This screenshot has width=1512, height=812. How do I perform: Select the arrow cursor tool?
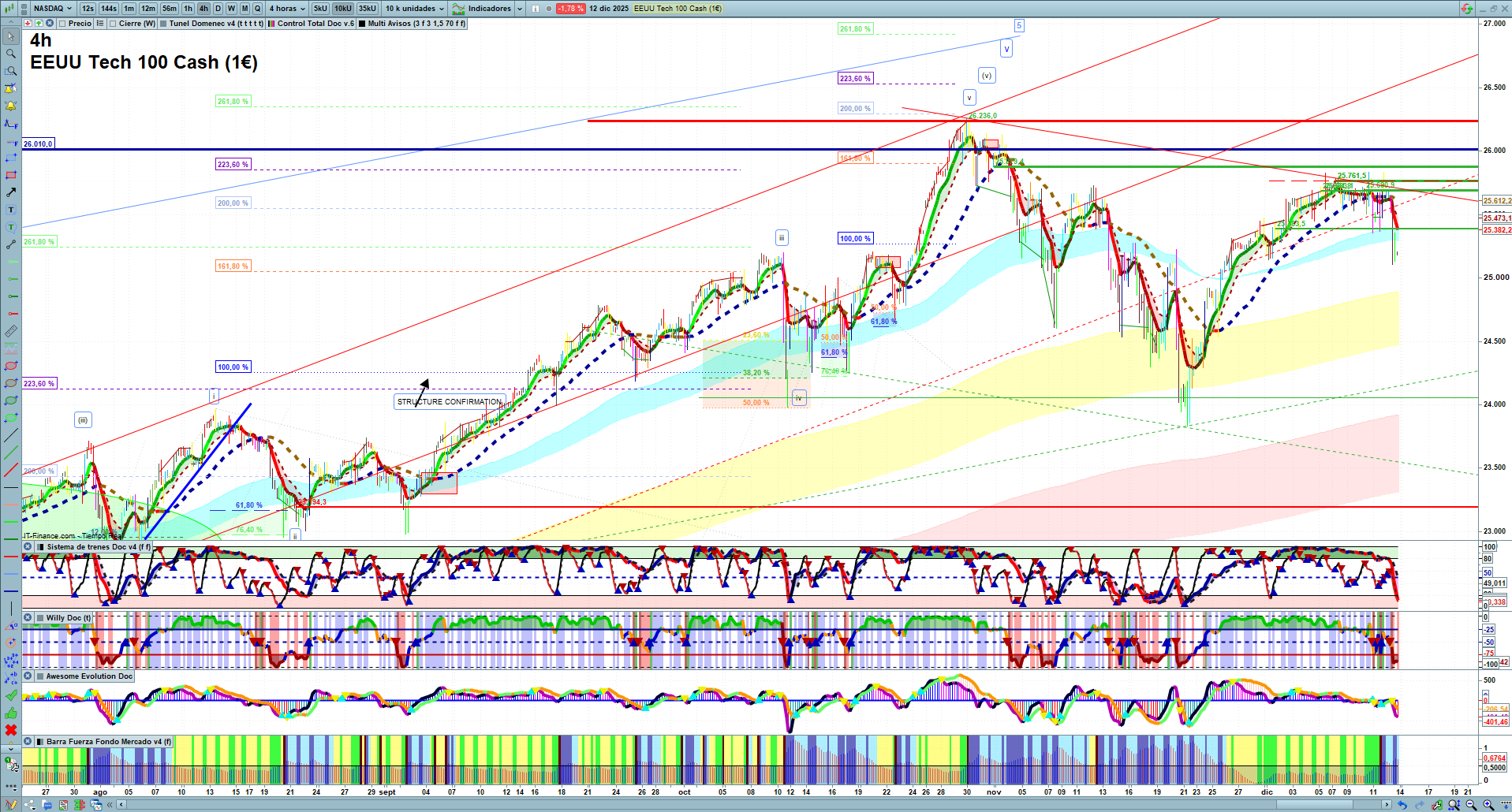click(11, 36)
